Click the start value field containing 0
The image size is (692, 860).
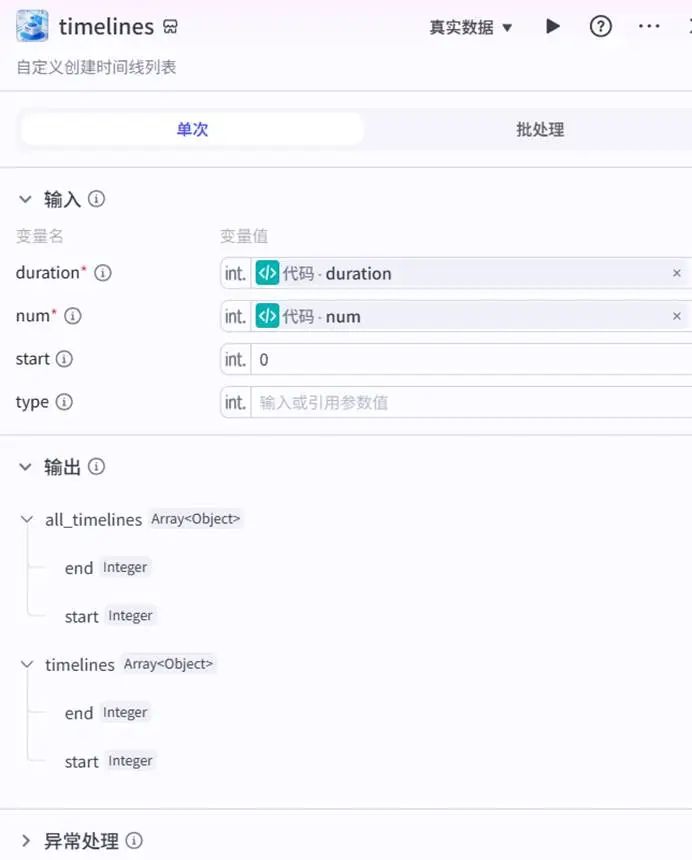(470, 359)
